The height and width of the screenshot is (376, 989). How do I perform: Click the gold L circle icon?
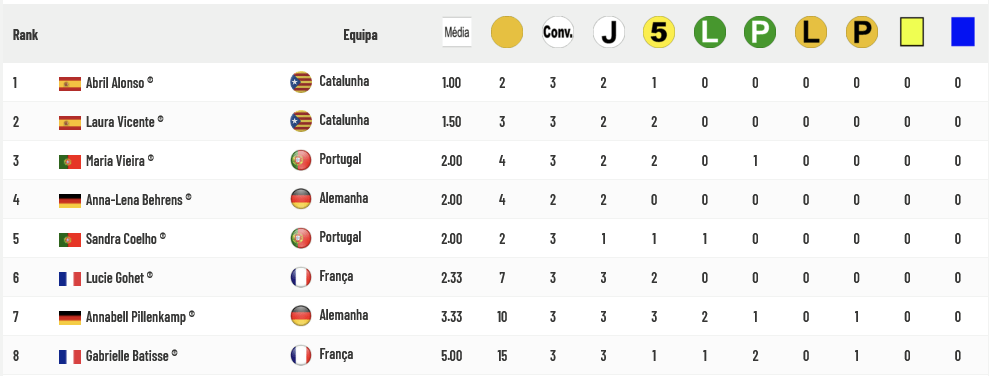click(811, 32)
